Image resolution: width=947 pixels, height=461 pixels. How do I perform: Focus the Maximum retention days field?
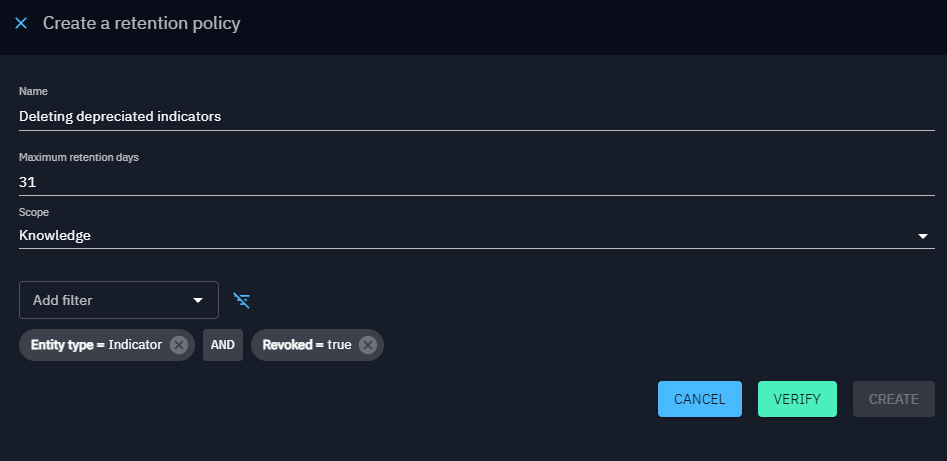coord(477,182)
